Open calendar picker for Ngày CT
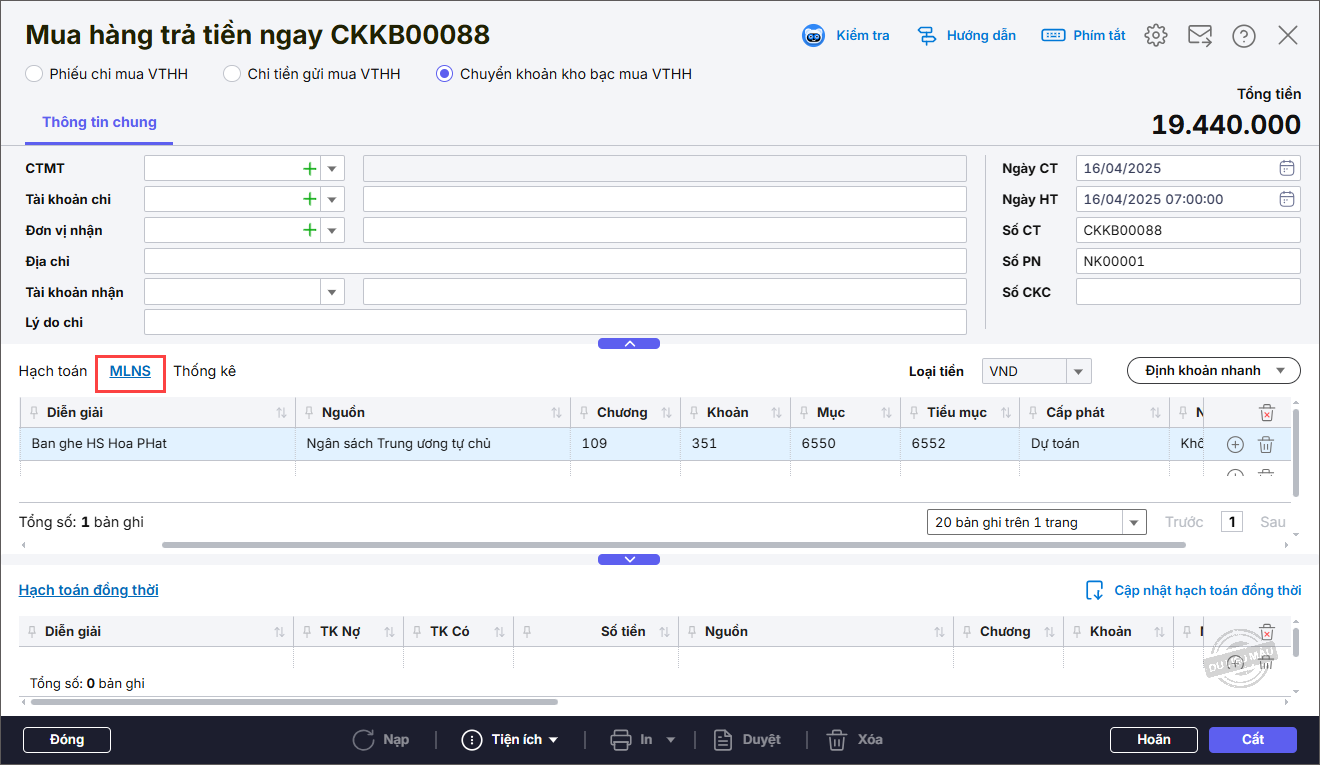Image resolution: width=1320 pixels, height=765 pixels. click(1287, 168)
